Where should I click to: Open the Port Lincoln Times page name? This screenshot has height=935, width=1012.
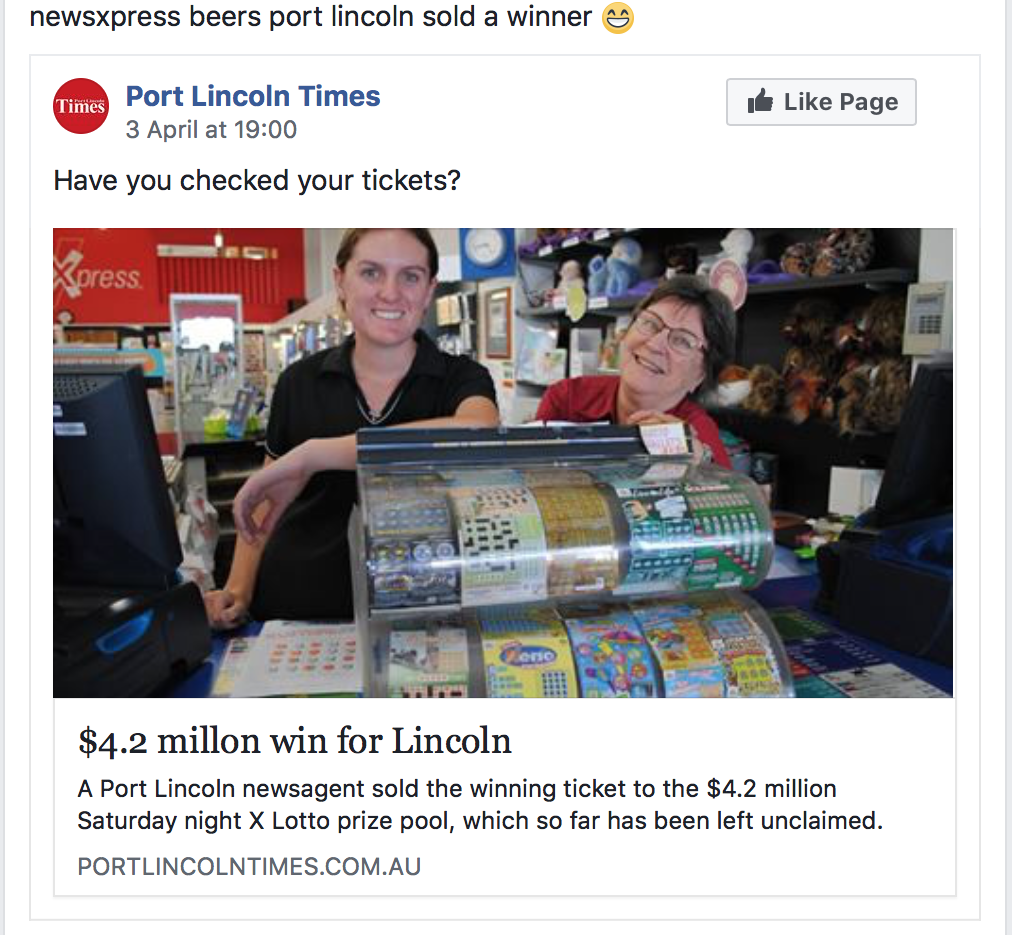253,97
